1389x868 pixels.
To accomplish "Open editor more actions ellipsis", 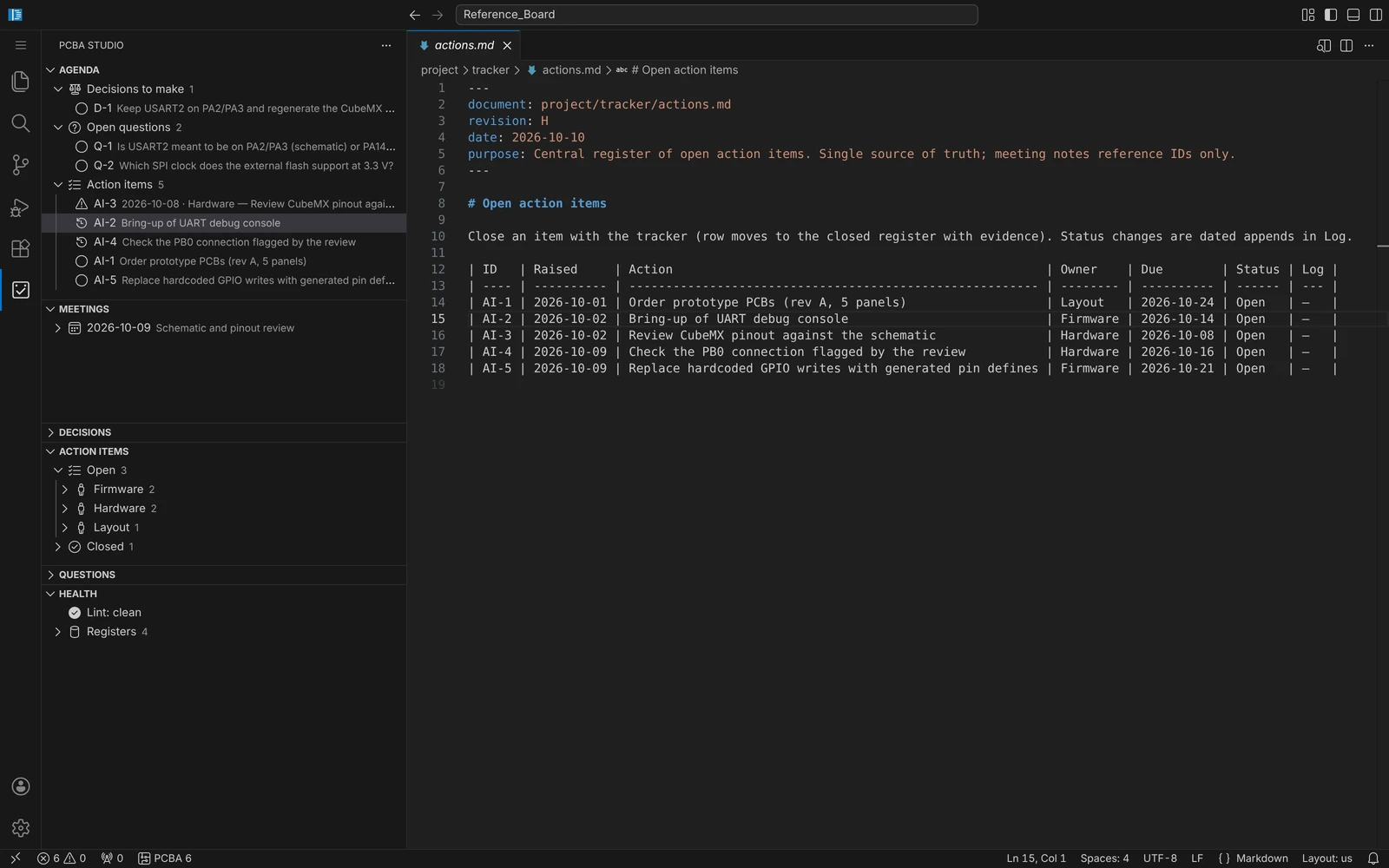I will point(1369,45).
